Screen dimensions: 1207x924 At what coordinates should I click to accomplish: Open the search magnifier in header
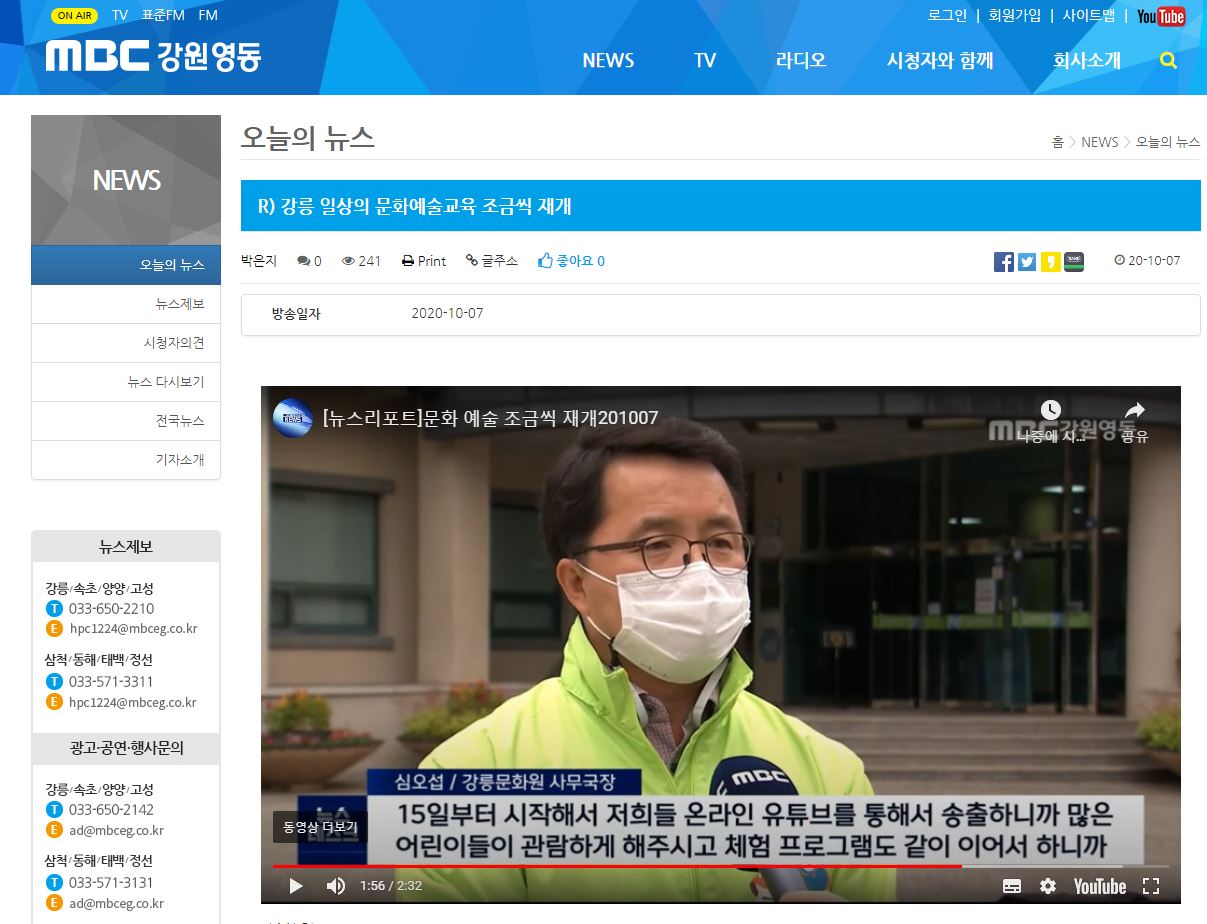click(1168, 60)
